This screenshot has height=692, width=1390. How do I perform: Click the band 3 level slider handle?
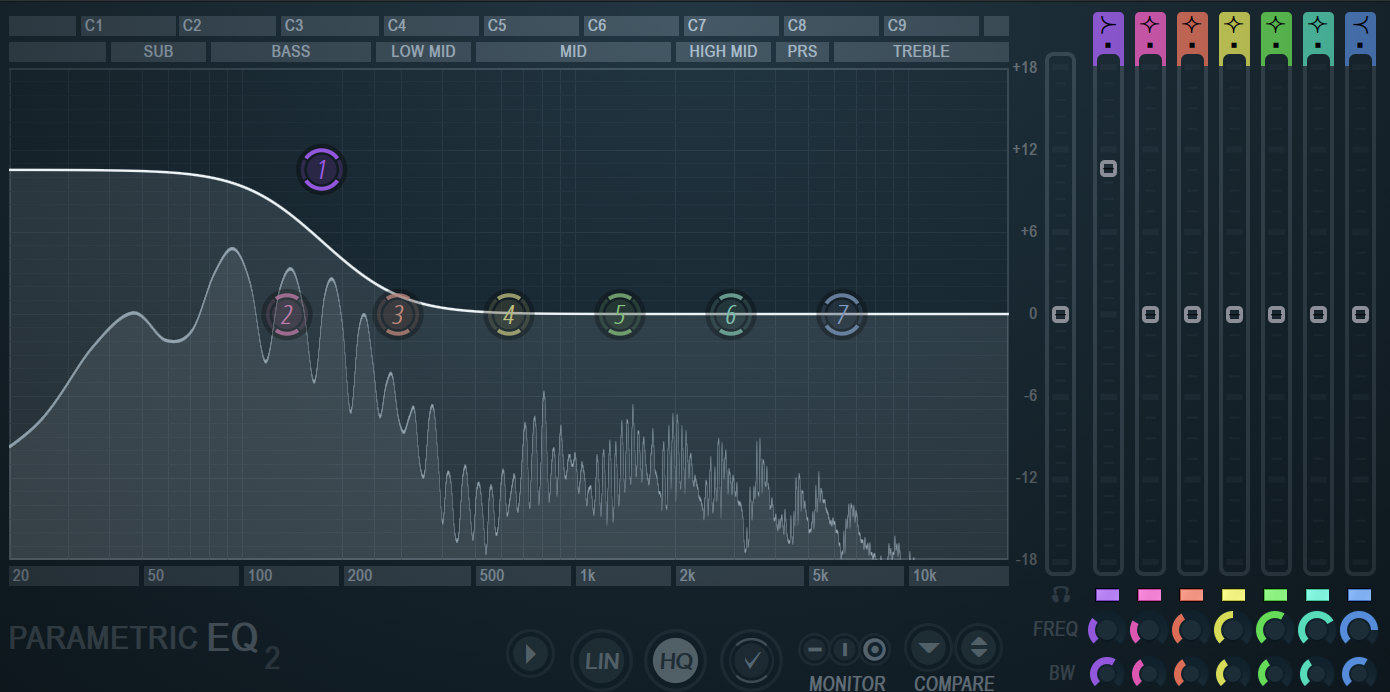(x=1192, y=314)
